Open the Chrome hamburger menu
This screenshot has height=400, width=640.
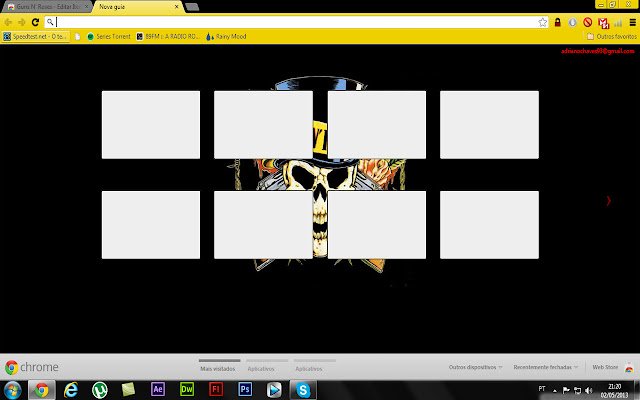coord(633,22)
